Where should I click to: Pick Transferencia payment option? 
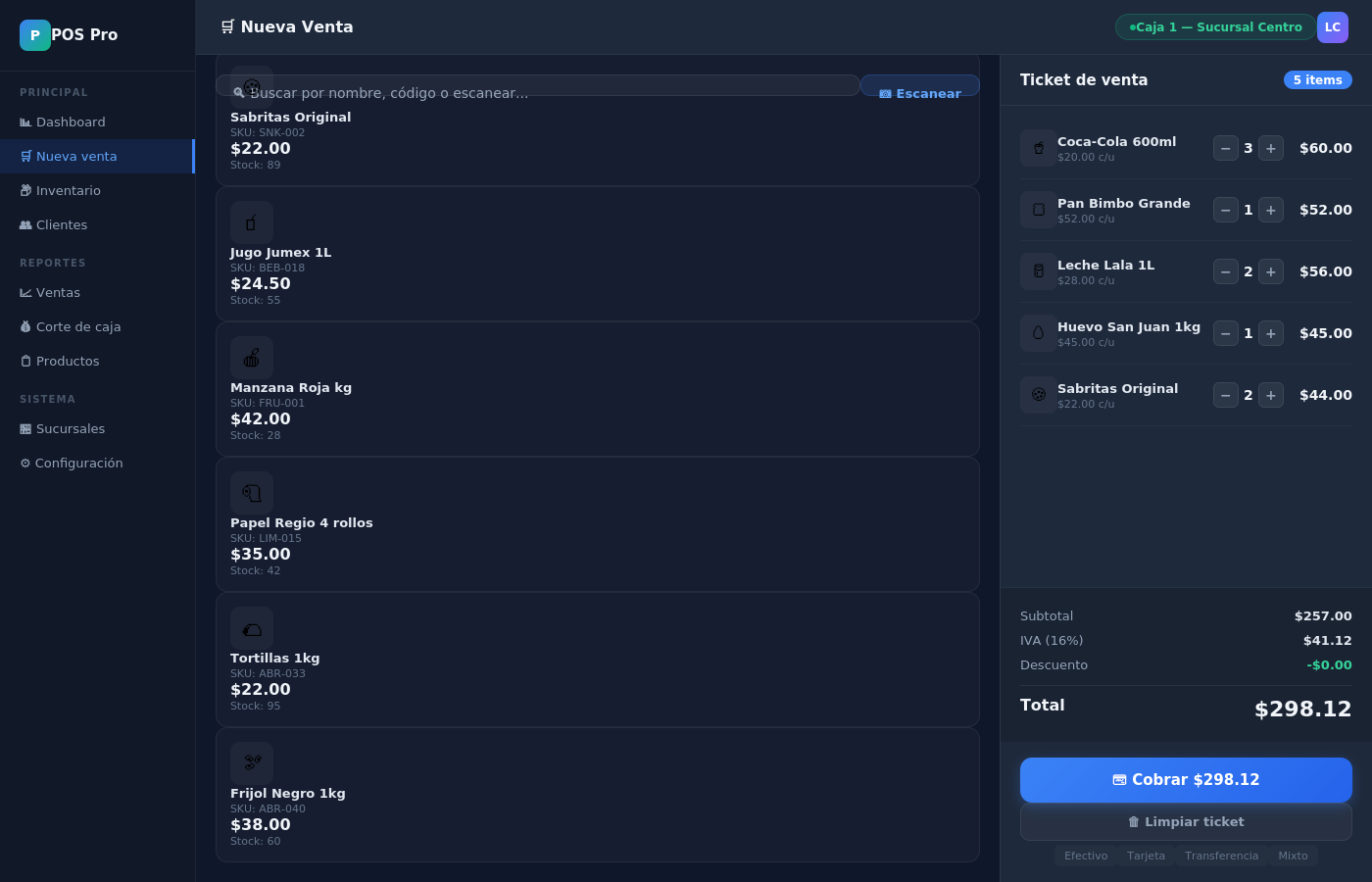point(1221,856)
